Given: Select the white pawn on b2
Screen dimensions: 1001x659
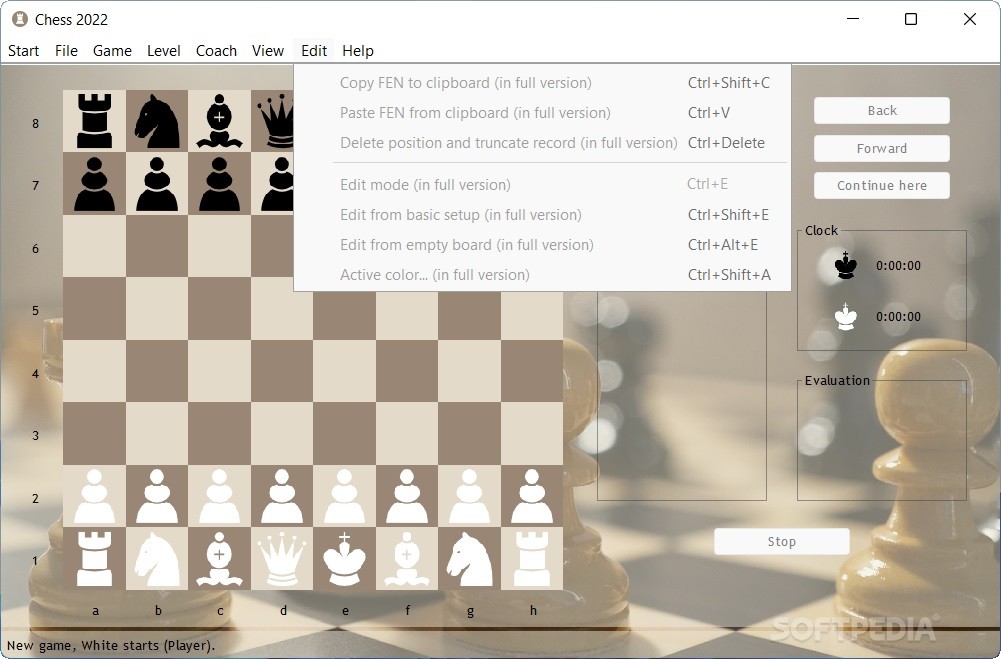Looking at the screenshot, I should [157, 496].
